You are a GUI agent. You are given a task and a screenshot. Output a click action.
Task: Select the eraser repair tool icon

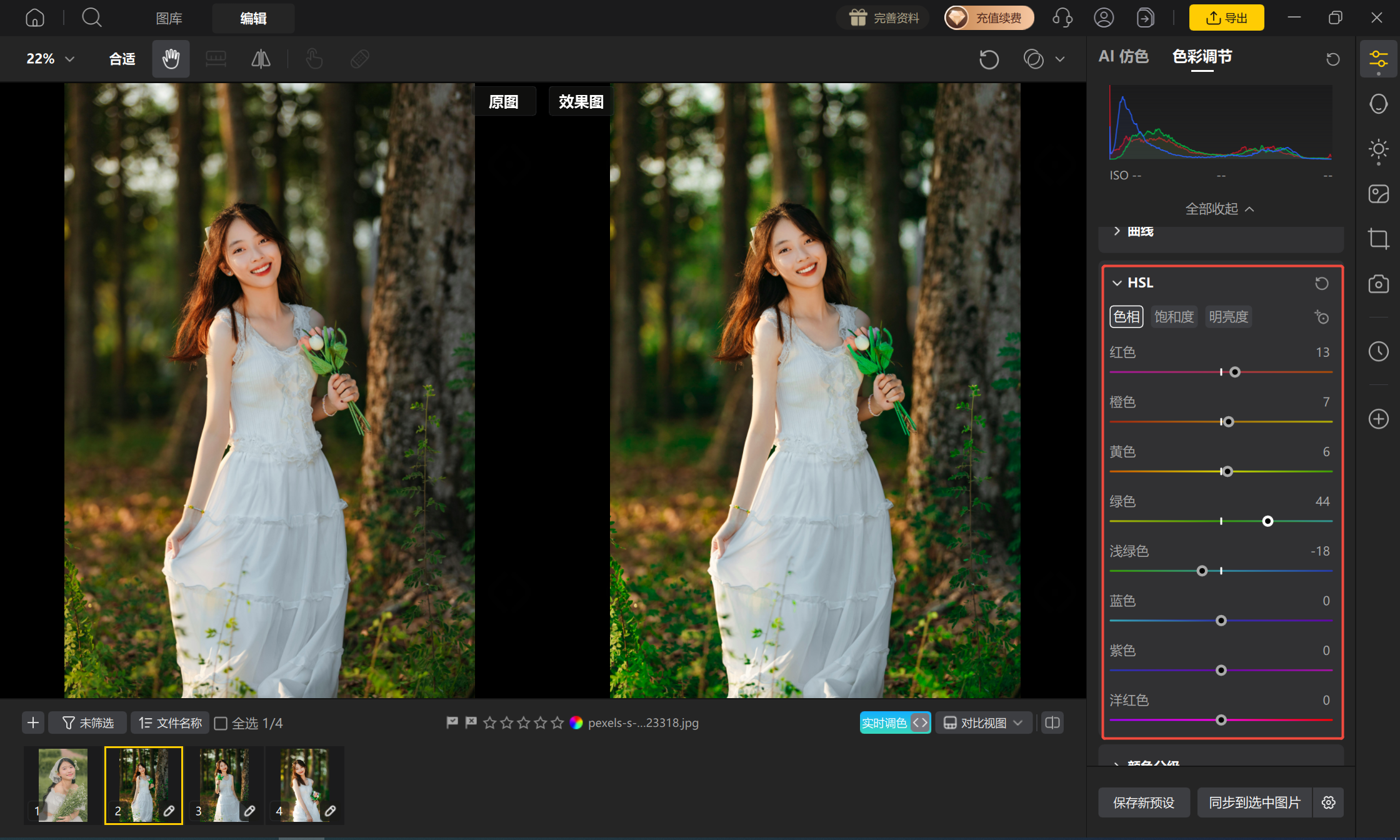click(x=359, y=59)
